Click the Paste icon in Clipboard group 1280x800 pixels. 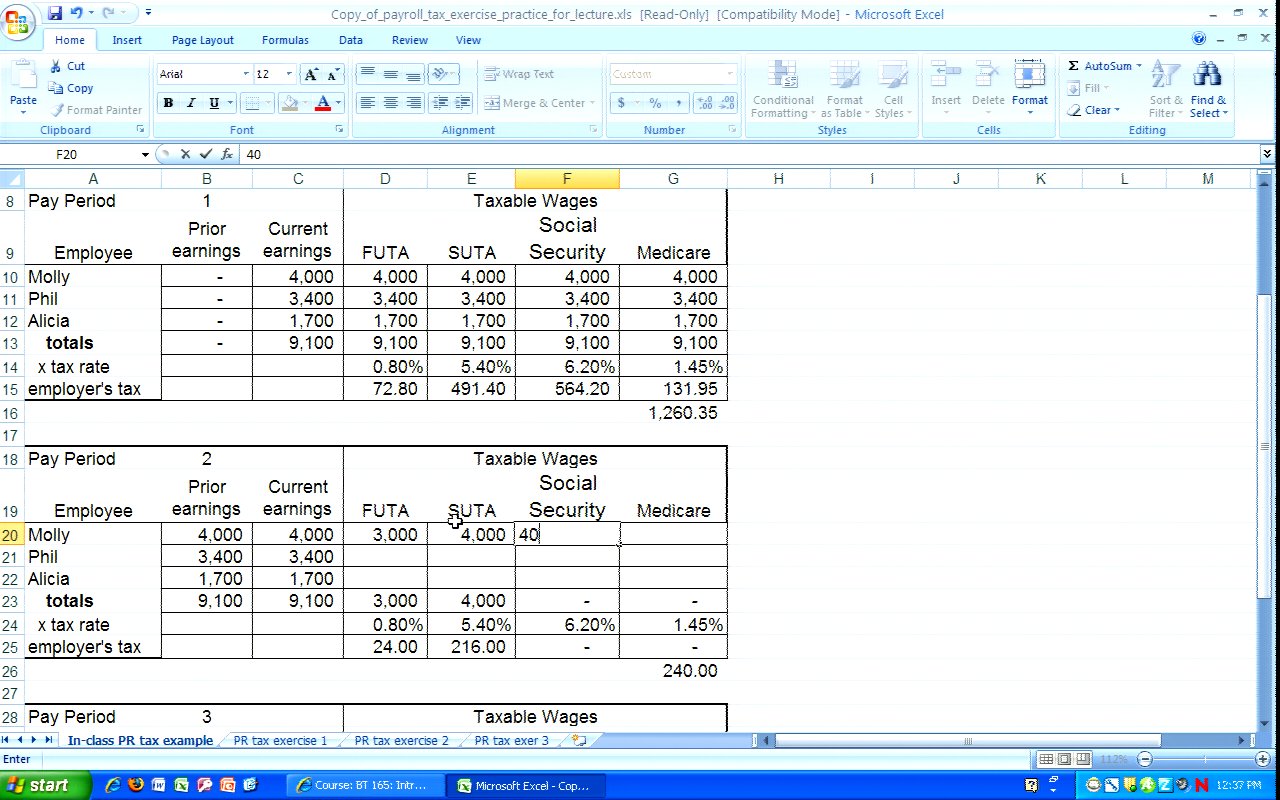click(23, 78)
